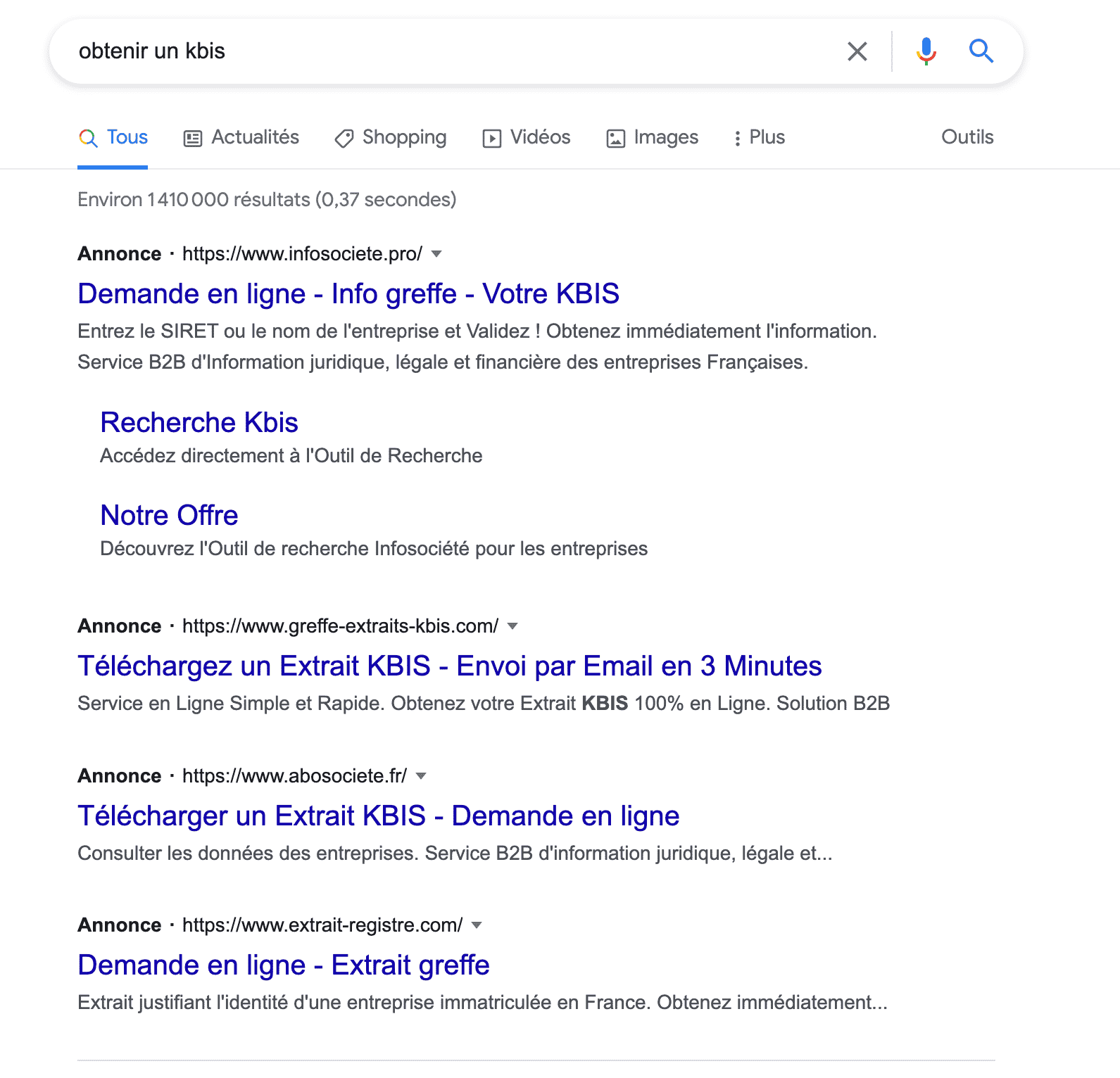Open the 'Notre Offre' sitelink
Viewport: 1120px width, 1078px height.
coord(169,516)
